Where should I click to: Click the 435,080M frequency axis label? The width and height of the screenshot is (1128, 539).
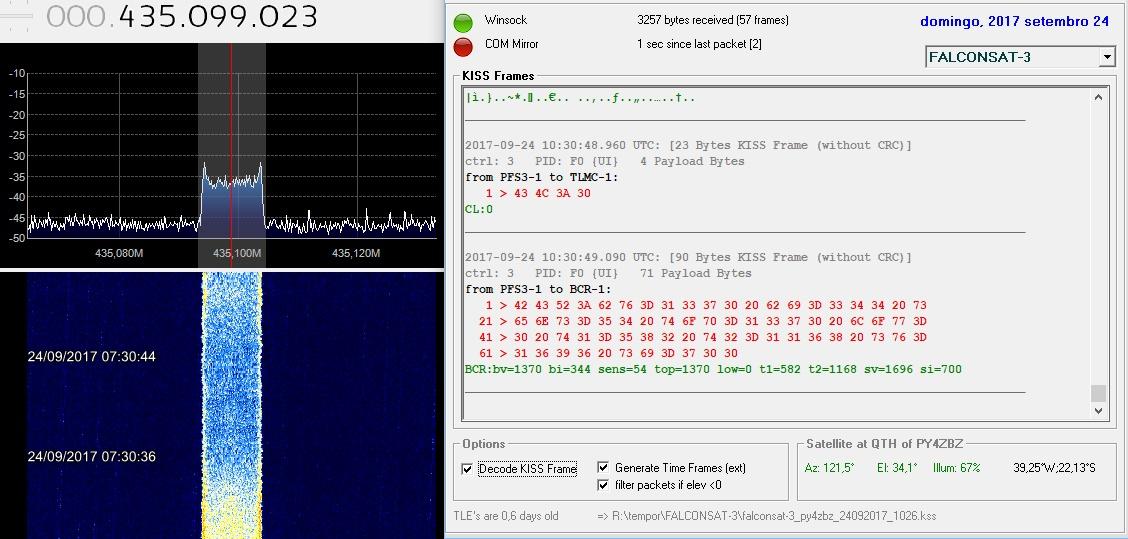[119, 253]
